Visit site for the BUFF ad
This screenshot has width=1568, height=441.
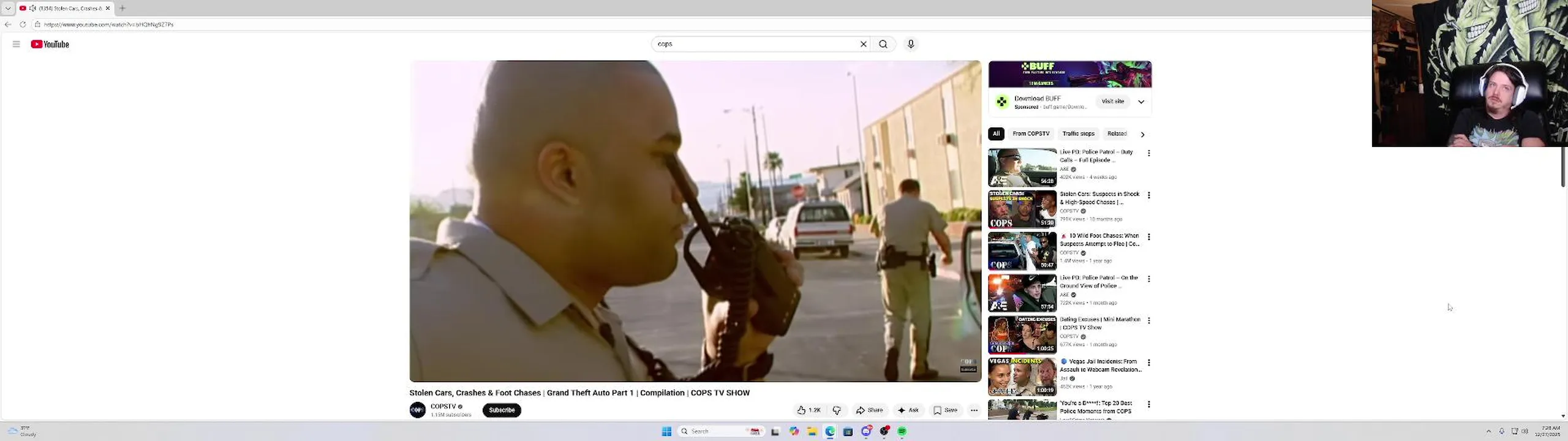(1113, 102)
